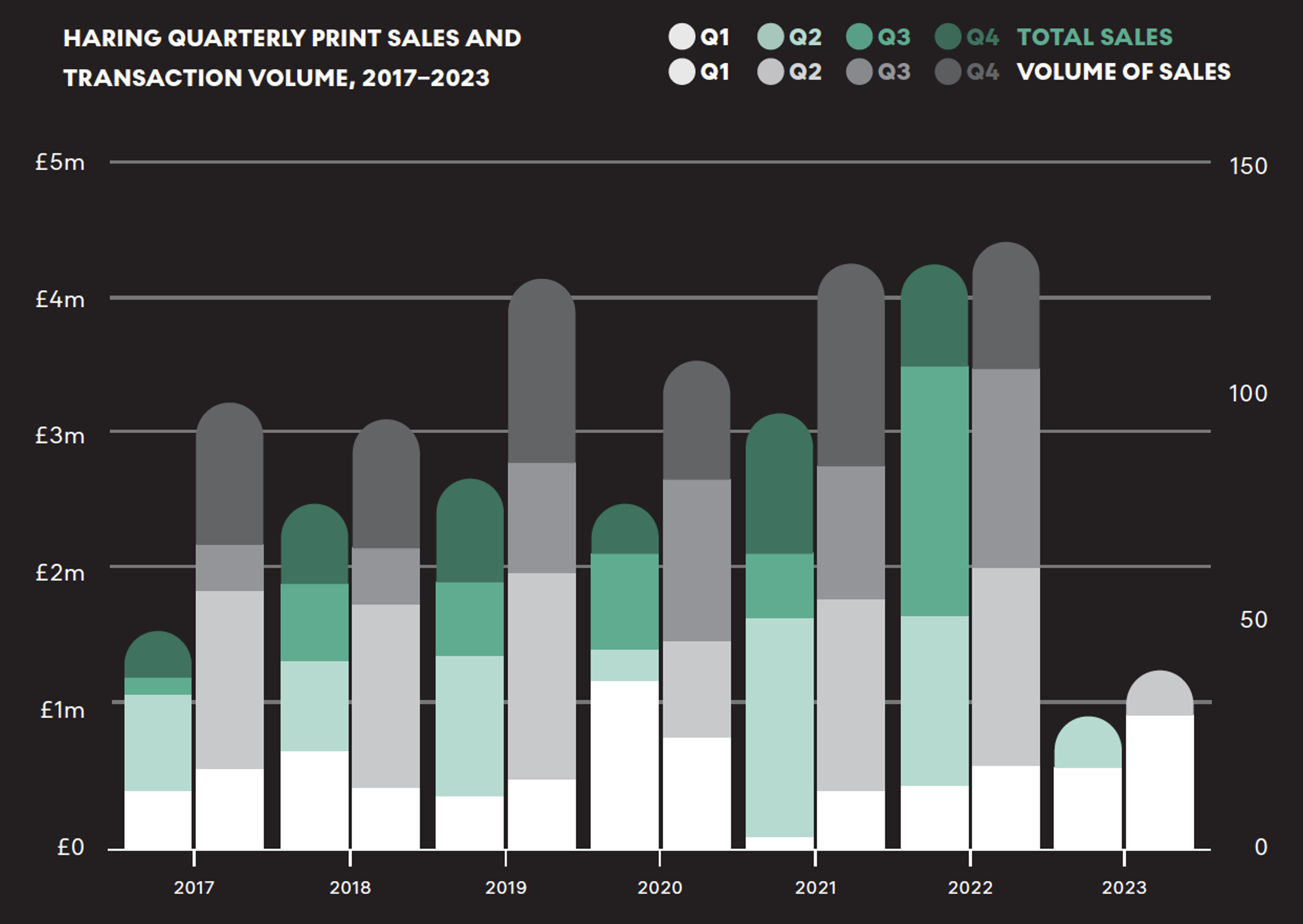
Task: Click the Q2 Volume of Sales legend swatch
Action: pyautogui.click(x=770, y=72)
